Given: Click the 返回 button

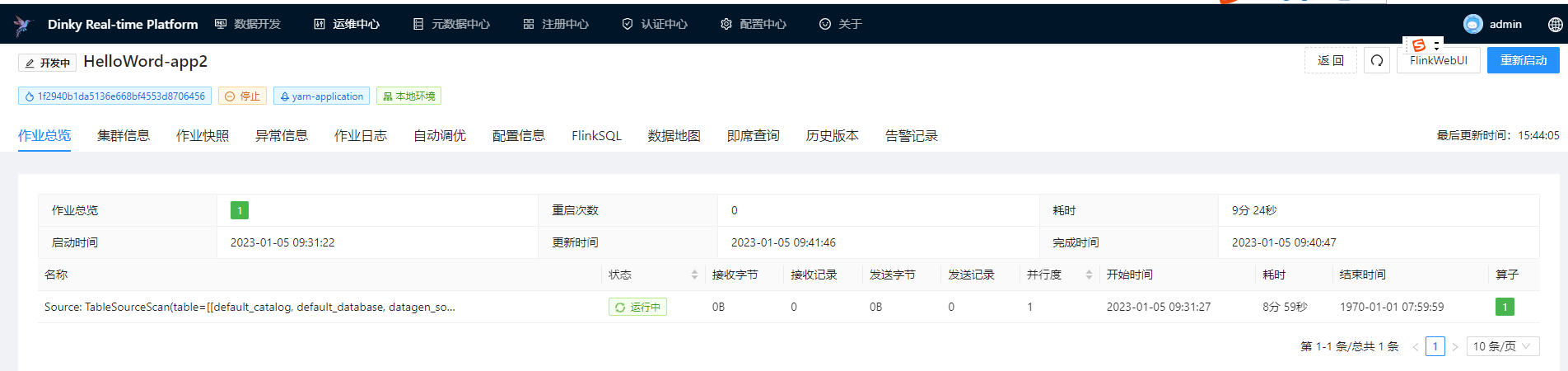Looking at the screenshot, I should pos(1331,60).
